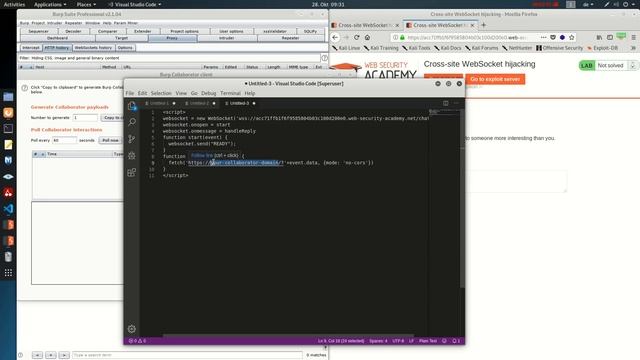Open Exploit-DB bookmark
The image size is (640, 360).
coord(602,48)
